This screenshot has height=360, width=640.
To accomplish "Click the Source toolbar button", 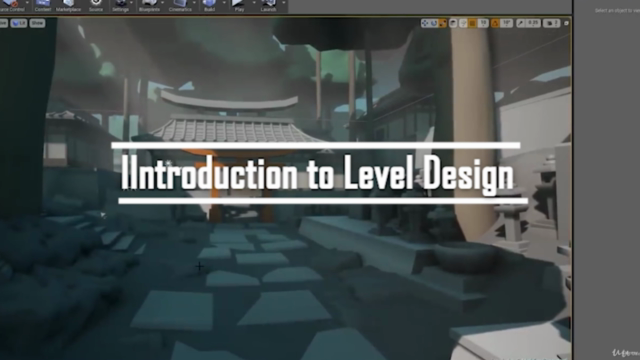I will pos(96,5).
